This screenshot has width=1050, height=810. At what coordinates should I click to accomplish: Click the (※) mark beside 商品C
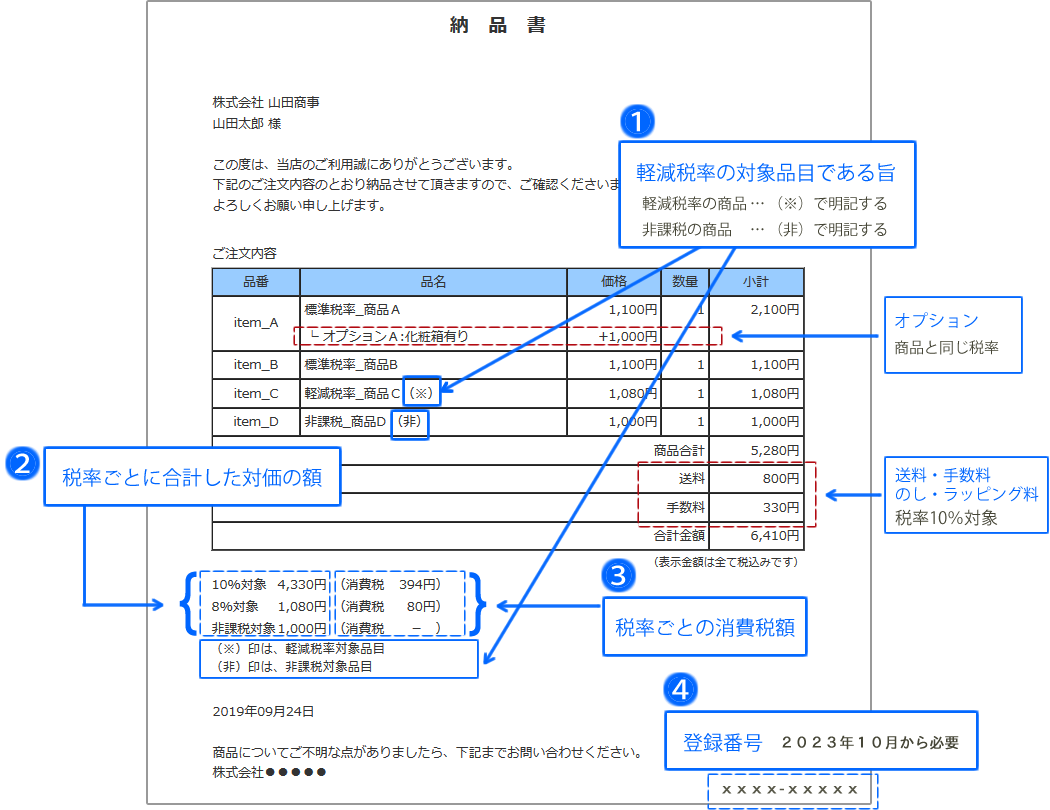point(421,393)
